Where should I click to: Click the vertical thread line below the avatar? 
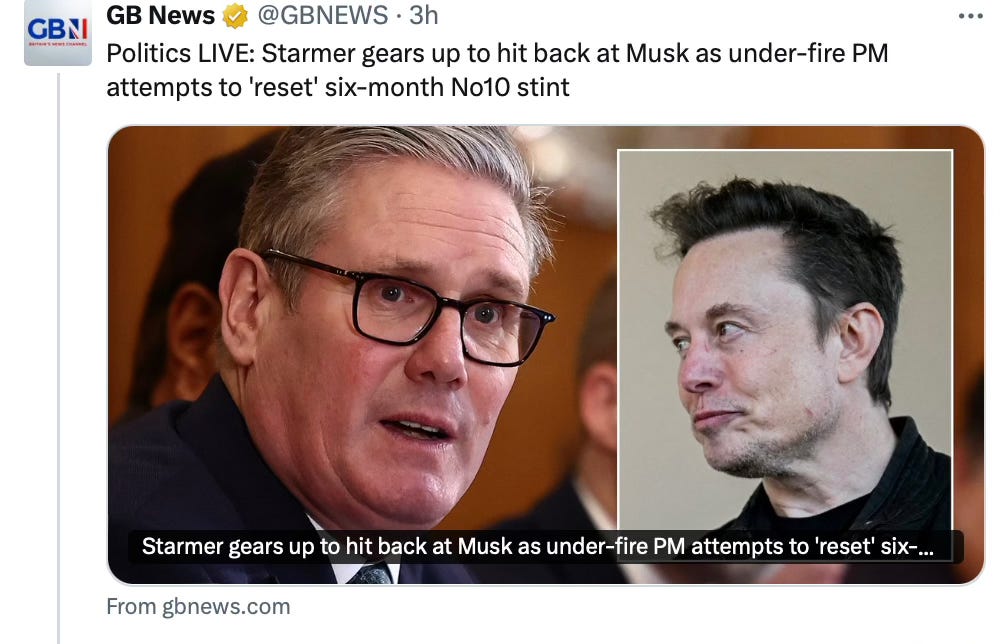click(x=58, y=358)
